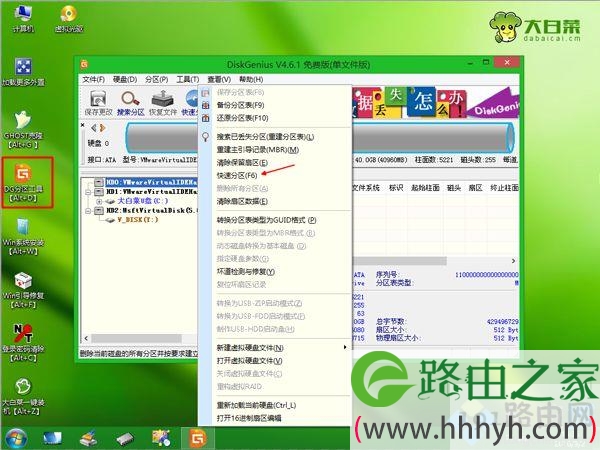
Task: Click tree panel horizontal scrollbar thumb
Action: click(136, 338)
